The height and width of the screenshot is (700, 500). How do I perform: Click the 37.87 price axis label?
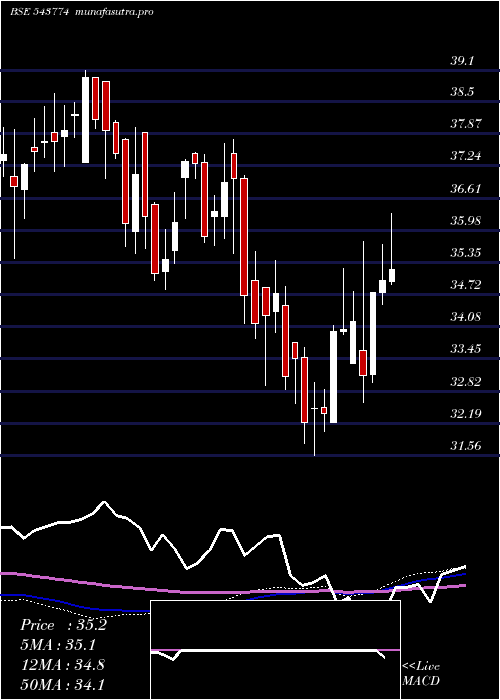point(466,124)
